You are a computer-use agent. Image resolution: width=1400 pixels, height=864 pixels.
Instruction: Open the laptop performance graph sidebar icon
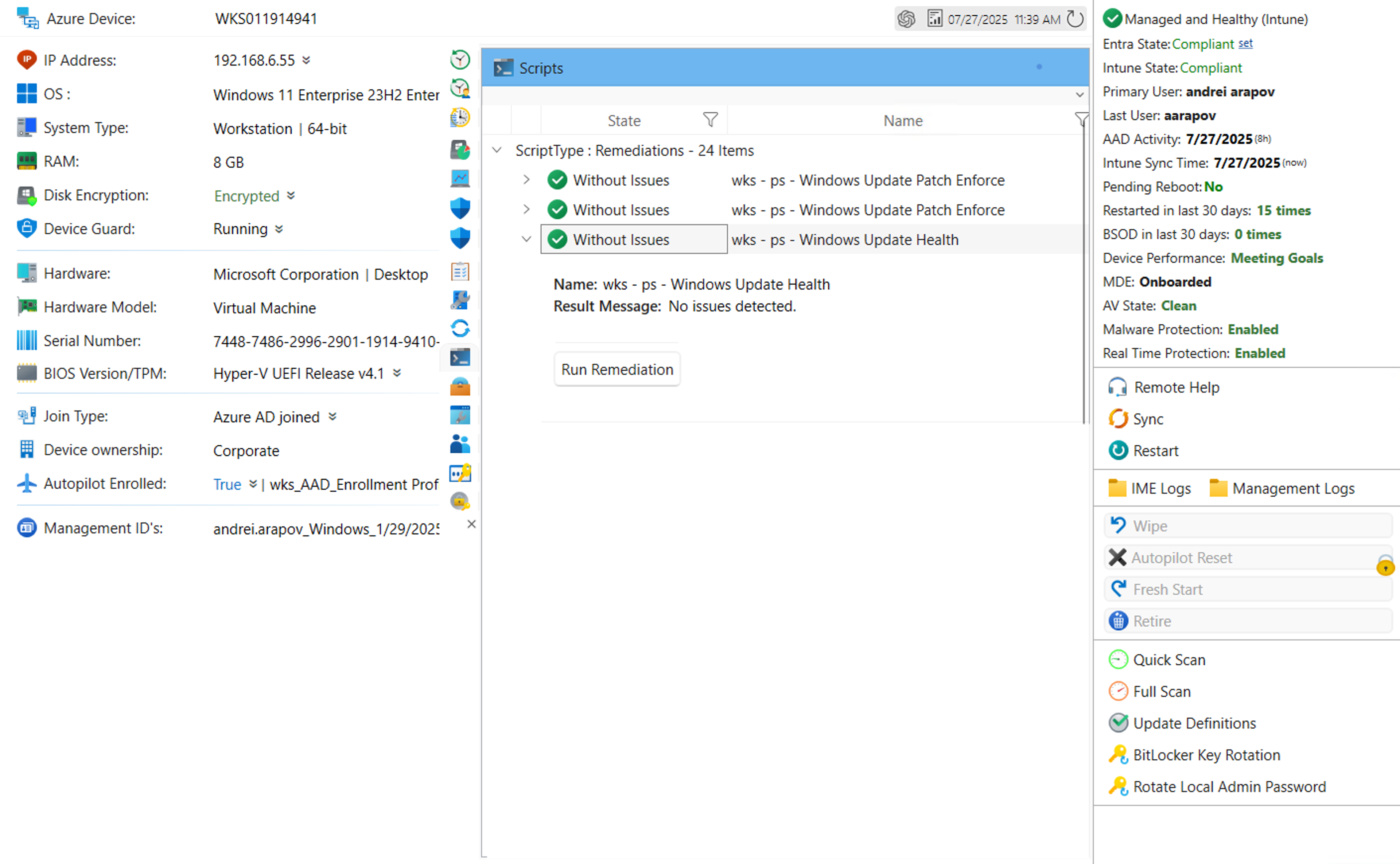point(460,179)
